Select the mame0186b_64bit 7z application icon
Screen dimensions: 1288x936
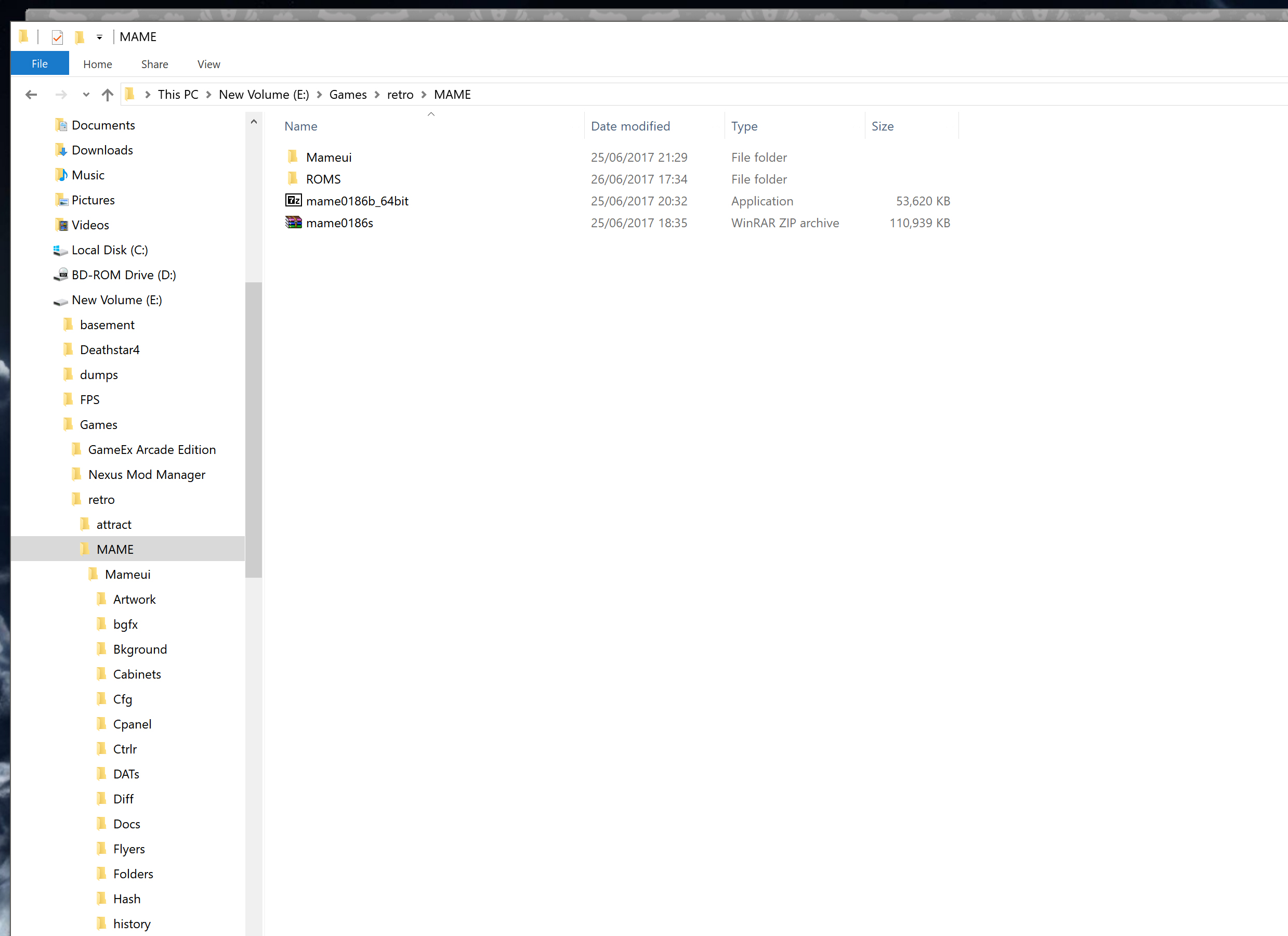[293, 200]
